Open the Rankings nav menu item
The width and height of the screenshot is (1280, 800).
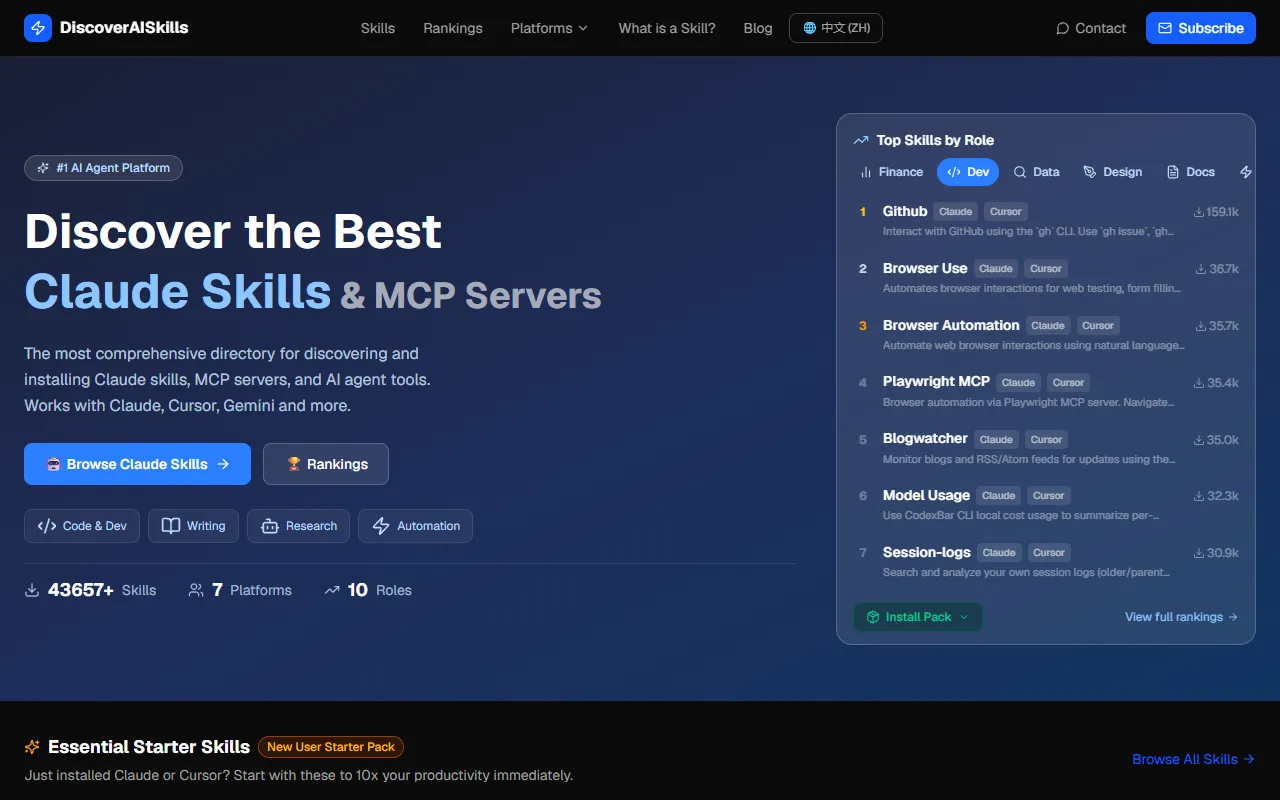click(x=452, y=28)
